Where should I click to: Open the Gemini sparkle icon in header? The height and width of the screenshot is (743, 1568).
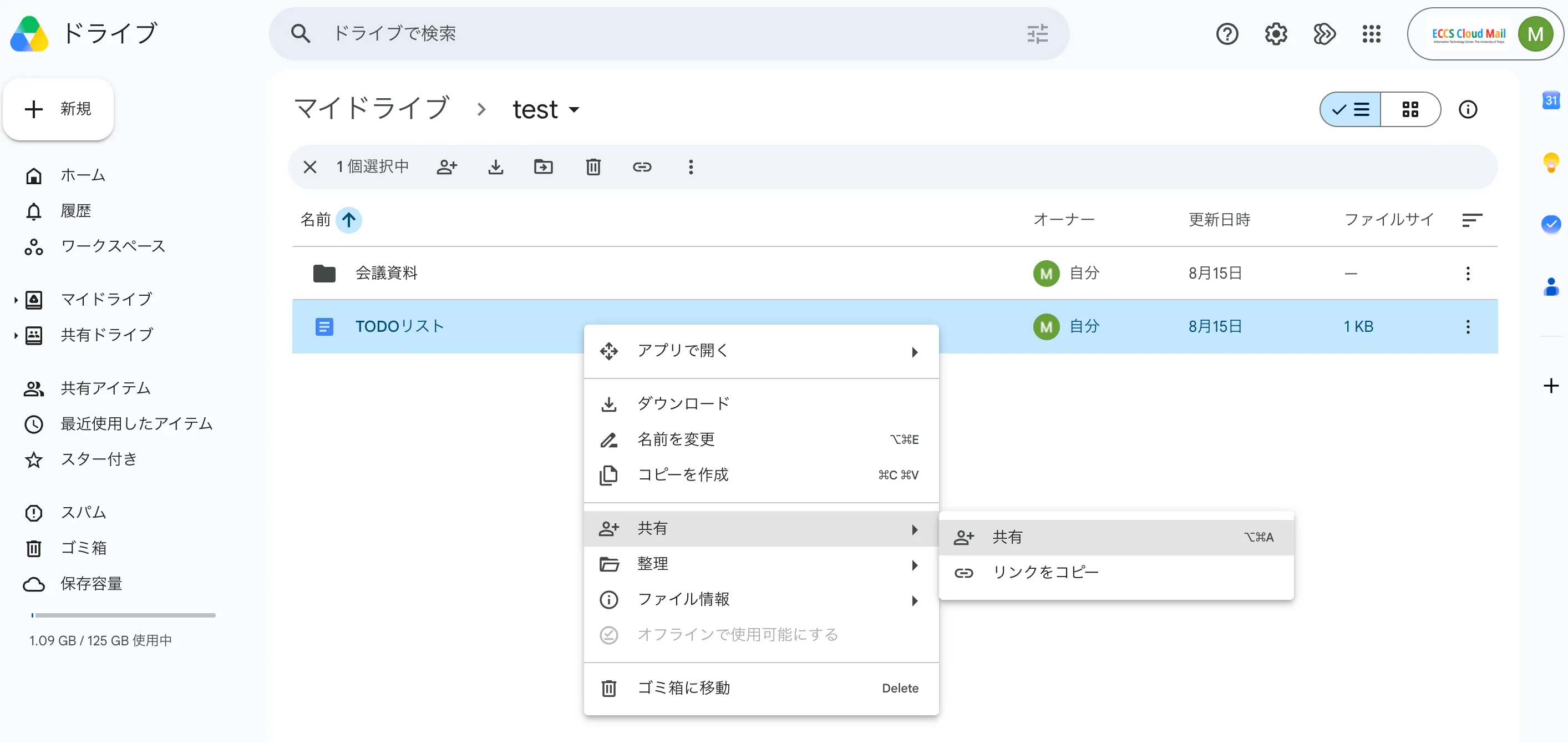tap(1324, 33)
